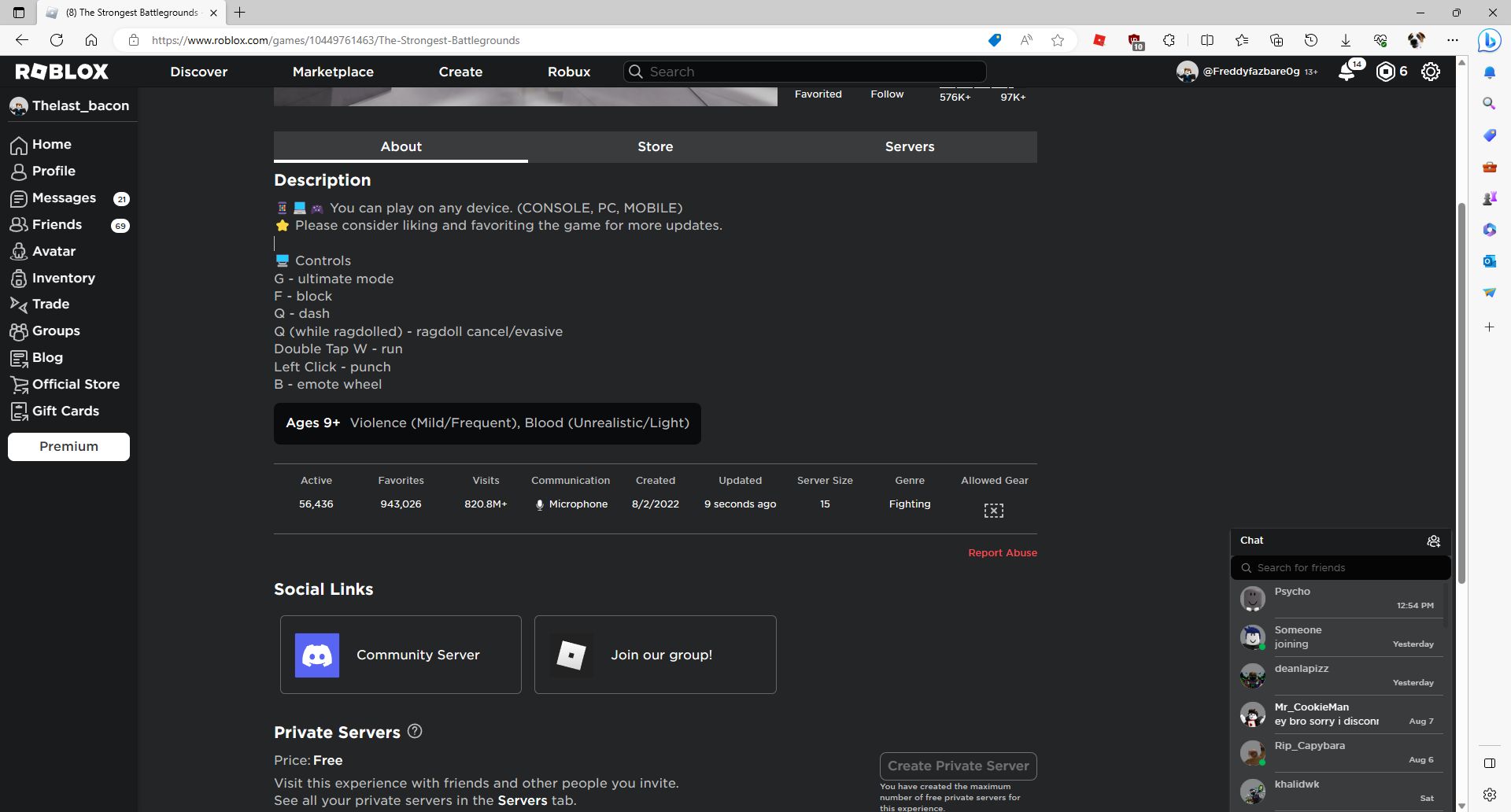Click the Premium button
The width and height of the screenshot is (1511, 812).
coord(69,447)
